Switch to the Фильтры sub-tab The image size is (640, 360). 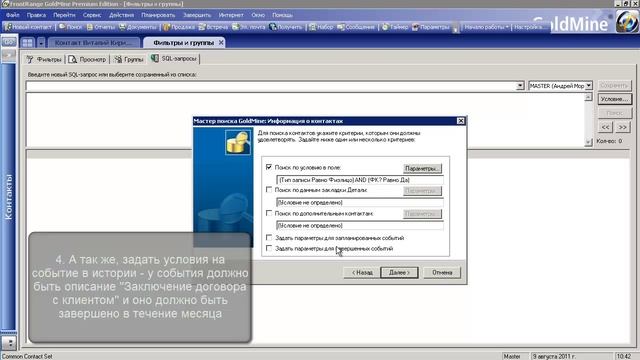tap(44, 59)
